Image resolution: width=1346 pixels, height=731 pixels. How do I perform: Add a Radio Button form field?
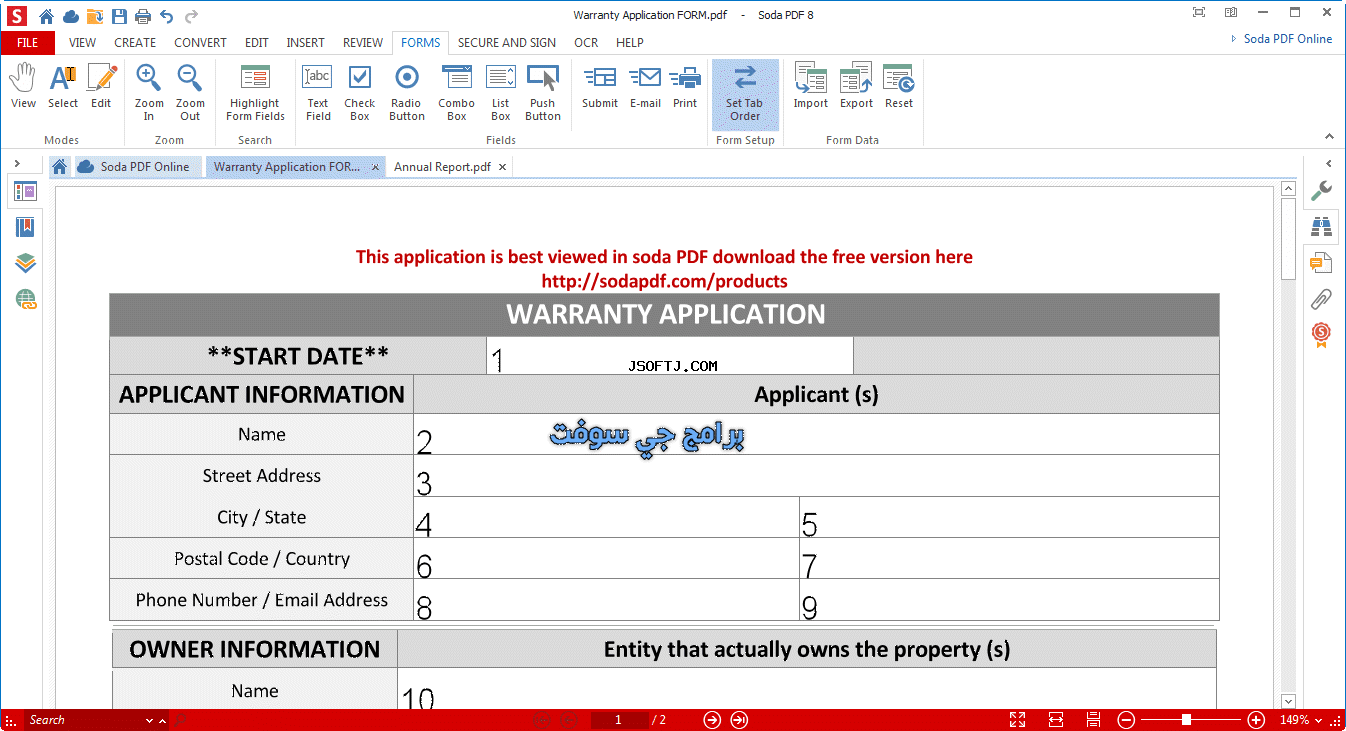click(407, 92)
